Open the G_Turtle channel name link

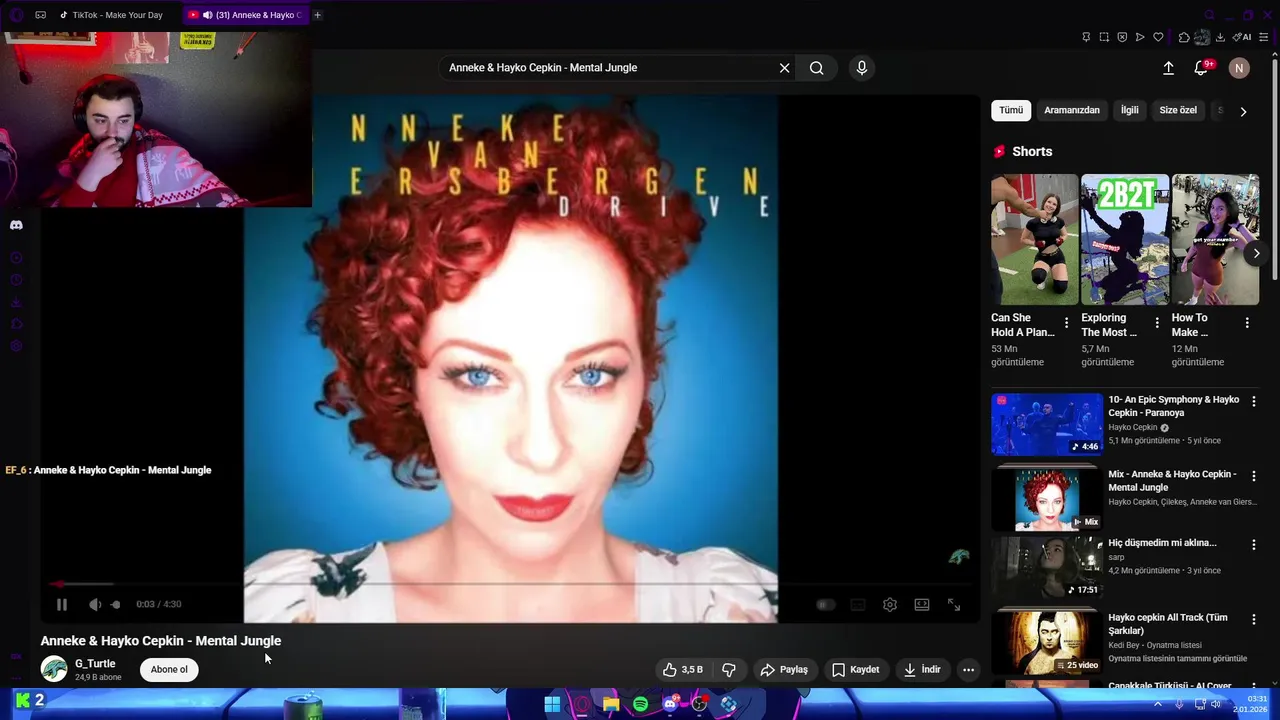click(95, 663)
